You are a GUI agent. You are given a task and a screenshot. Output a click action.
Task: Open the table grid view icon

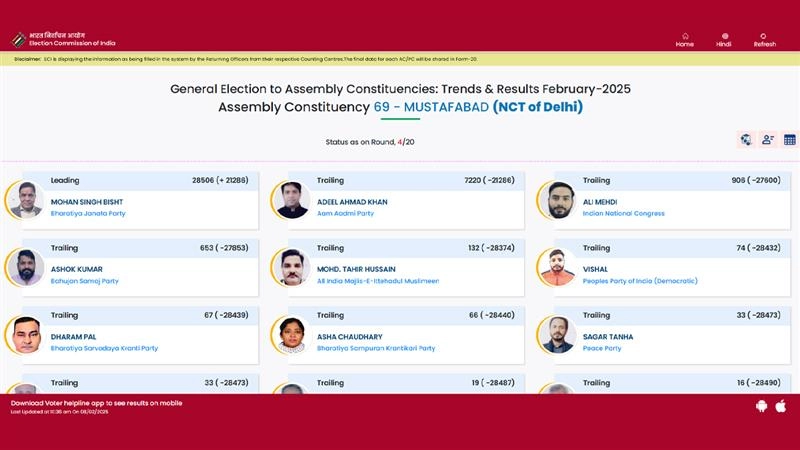(790, 140)
